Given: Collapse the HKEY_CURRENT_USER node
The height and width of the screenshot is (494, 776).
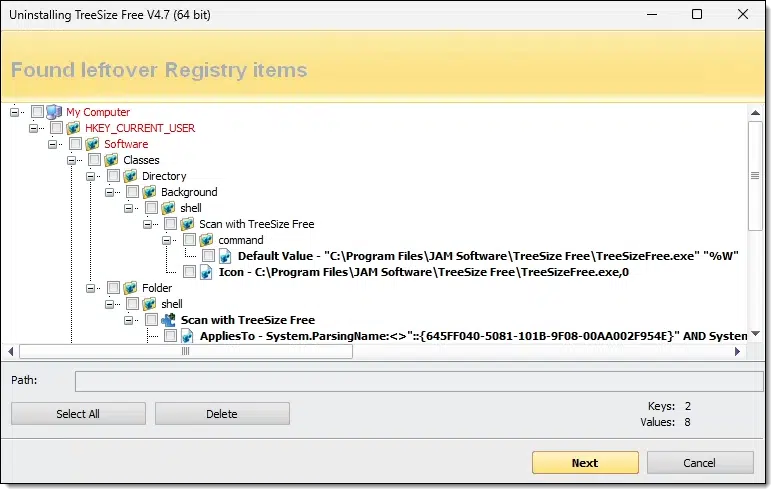Looking at the screenshot, I should click(x=33, y=128).
